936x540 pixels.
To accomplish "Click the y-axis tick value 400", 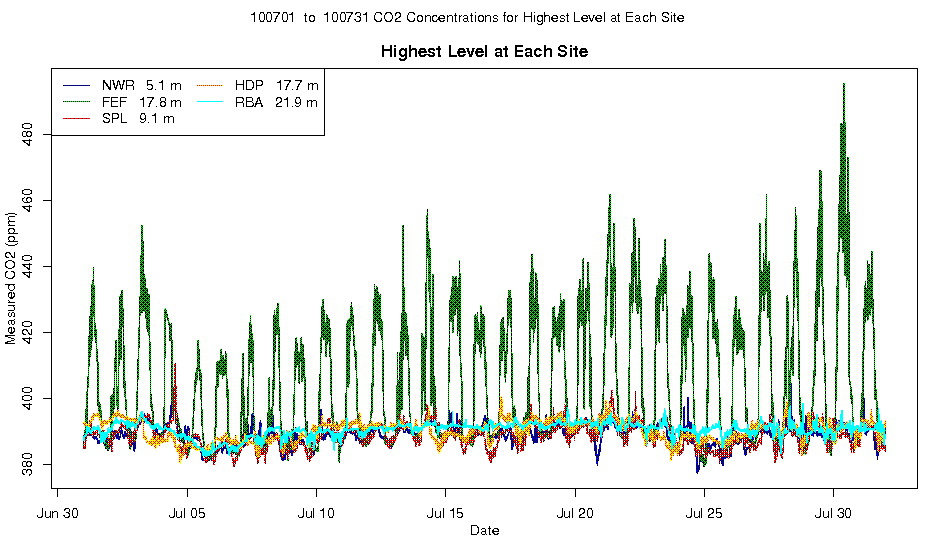I will (27, 399).
